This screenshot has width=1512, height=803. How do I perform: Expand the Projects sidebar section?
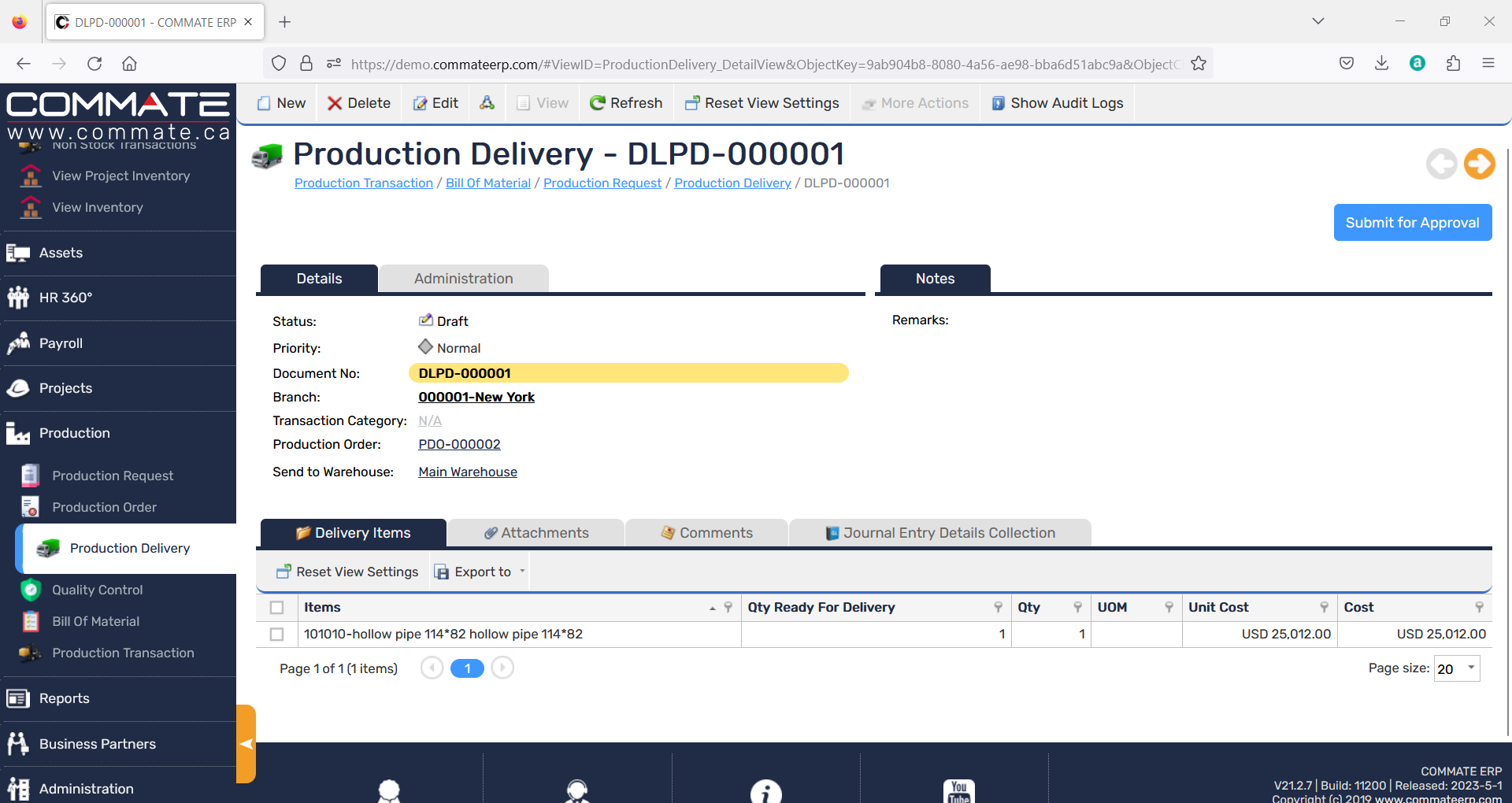point(65,388)
